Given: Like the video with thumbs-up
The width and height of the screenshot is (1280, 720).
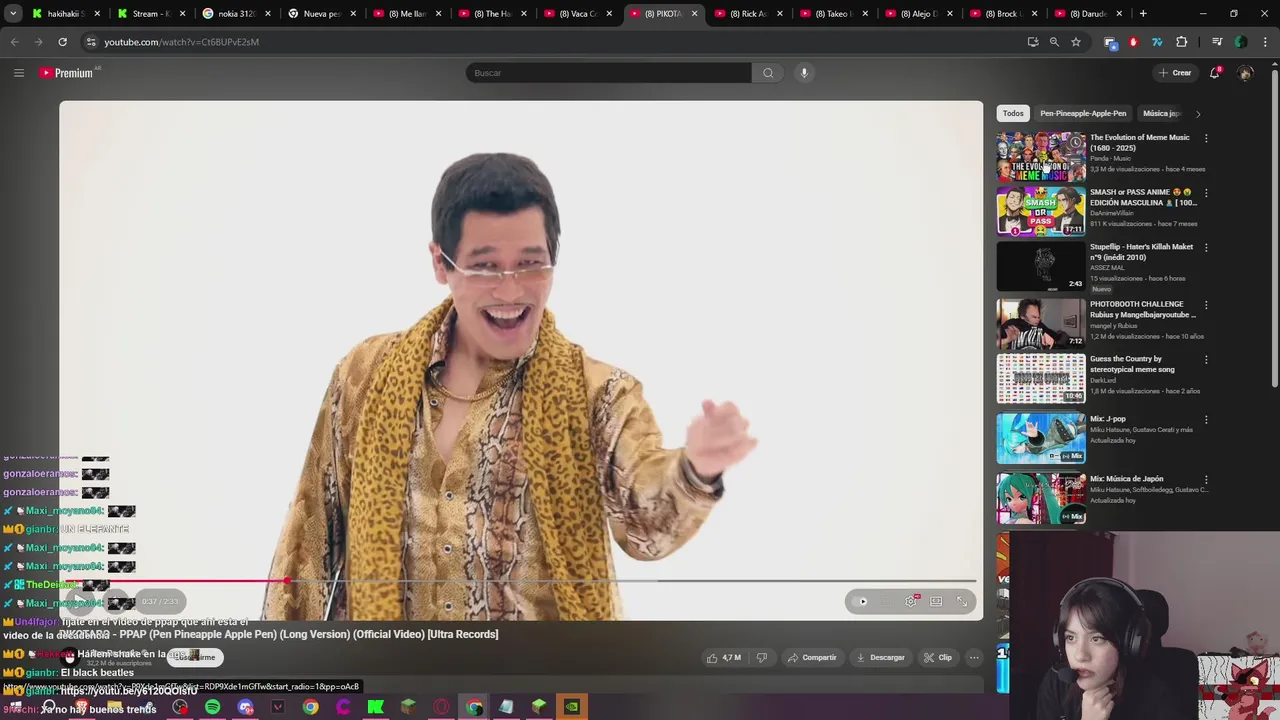Looking at the screenshot, I should tap(724, 657).
